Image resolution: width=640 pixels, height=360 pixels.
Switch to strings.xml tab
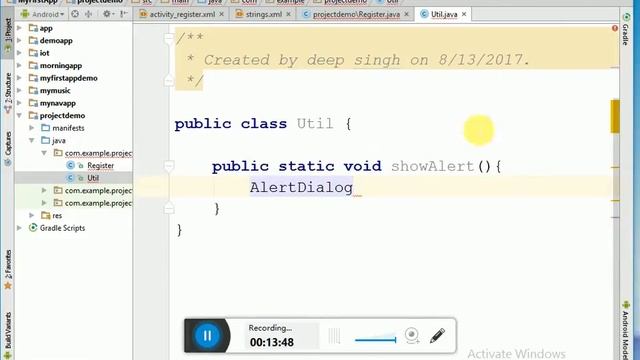point(263,14)
